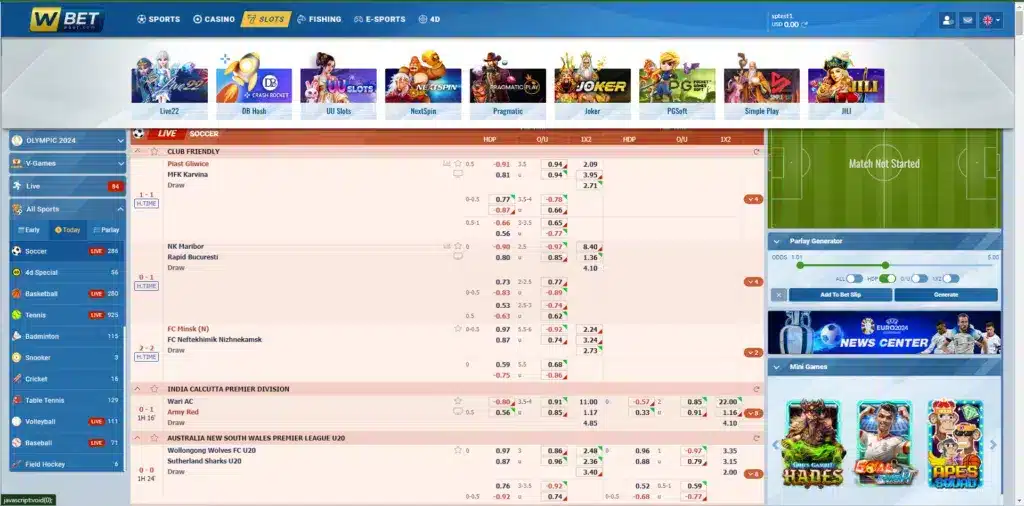Open the user account profile icon

947,20
